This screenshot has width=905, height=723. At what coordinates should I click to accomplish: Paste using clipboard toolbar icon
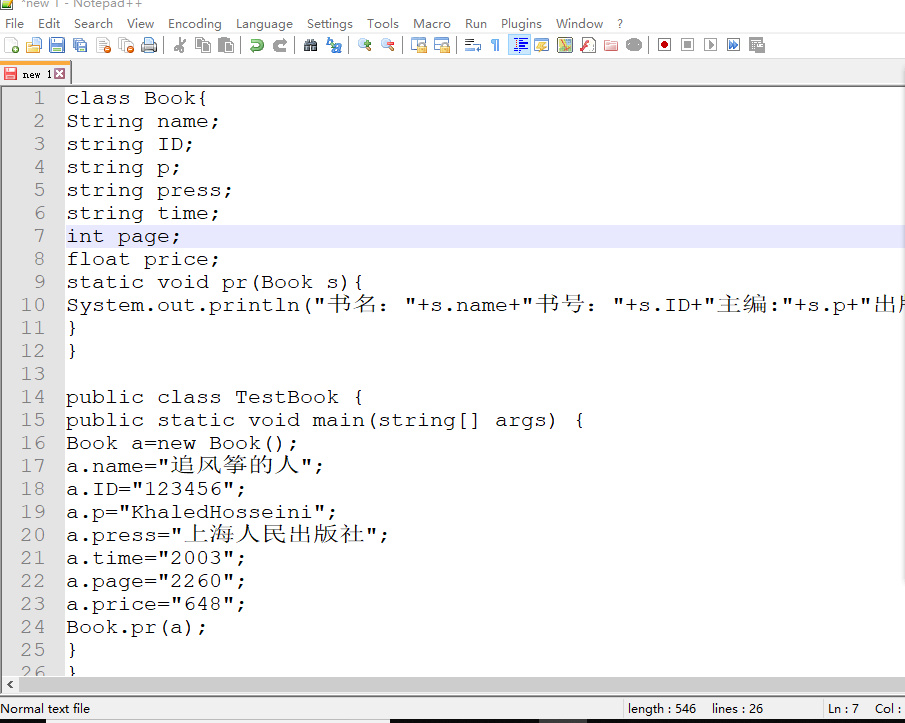coord(226,45)
